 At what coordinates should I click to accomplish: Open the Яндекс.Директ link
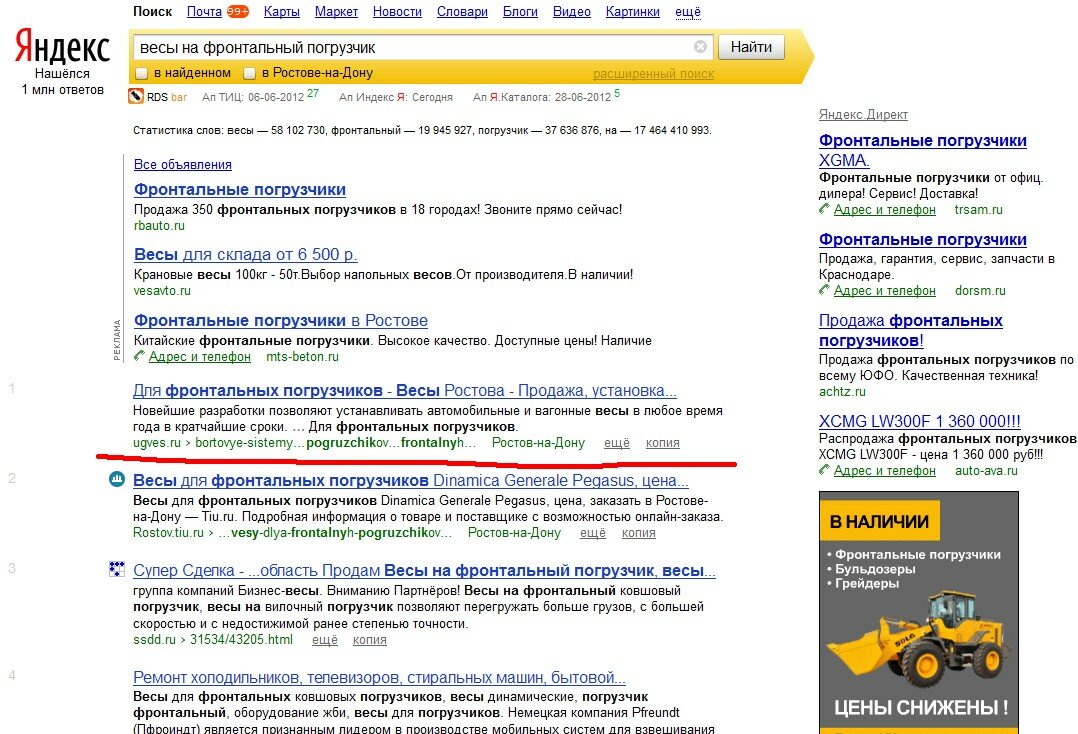[864, 114]
